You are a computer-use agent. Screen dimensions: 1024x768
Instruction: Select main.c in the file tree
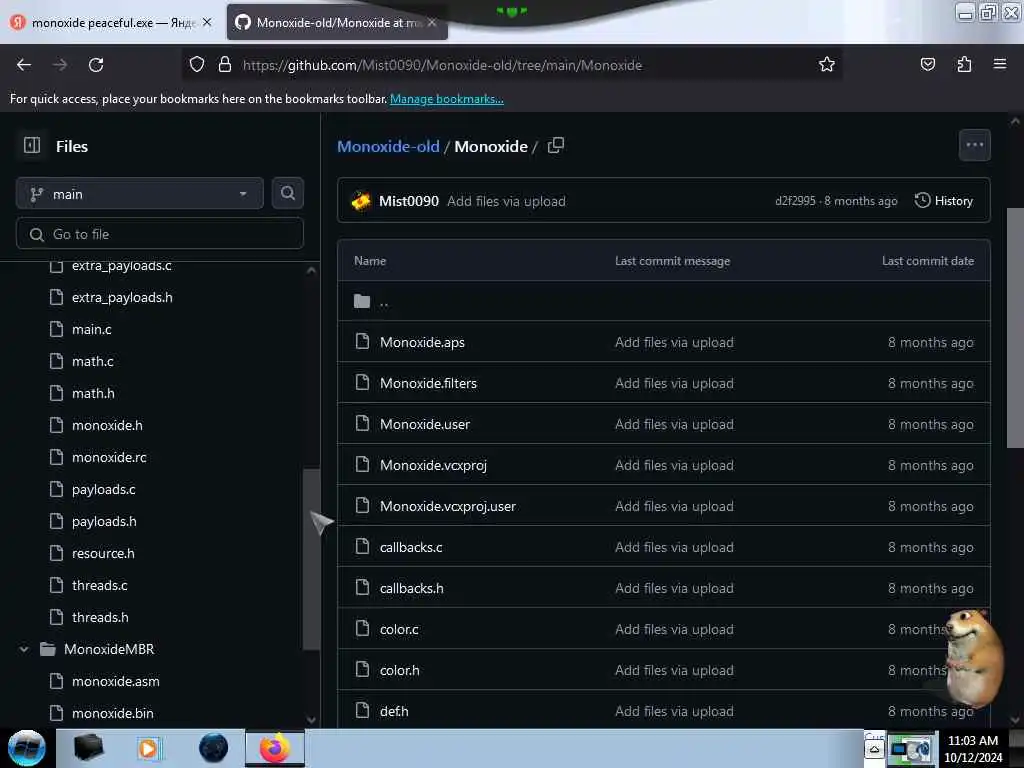tap(91, 329)
